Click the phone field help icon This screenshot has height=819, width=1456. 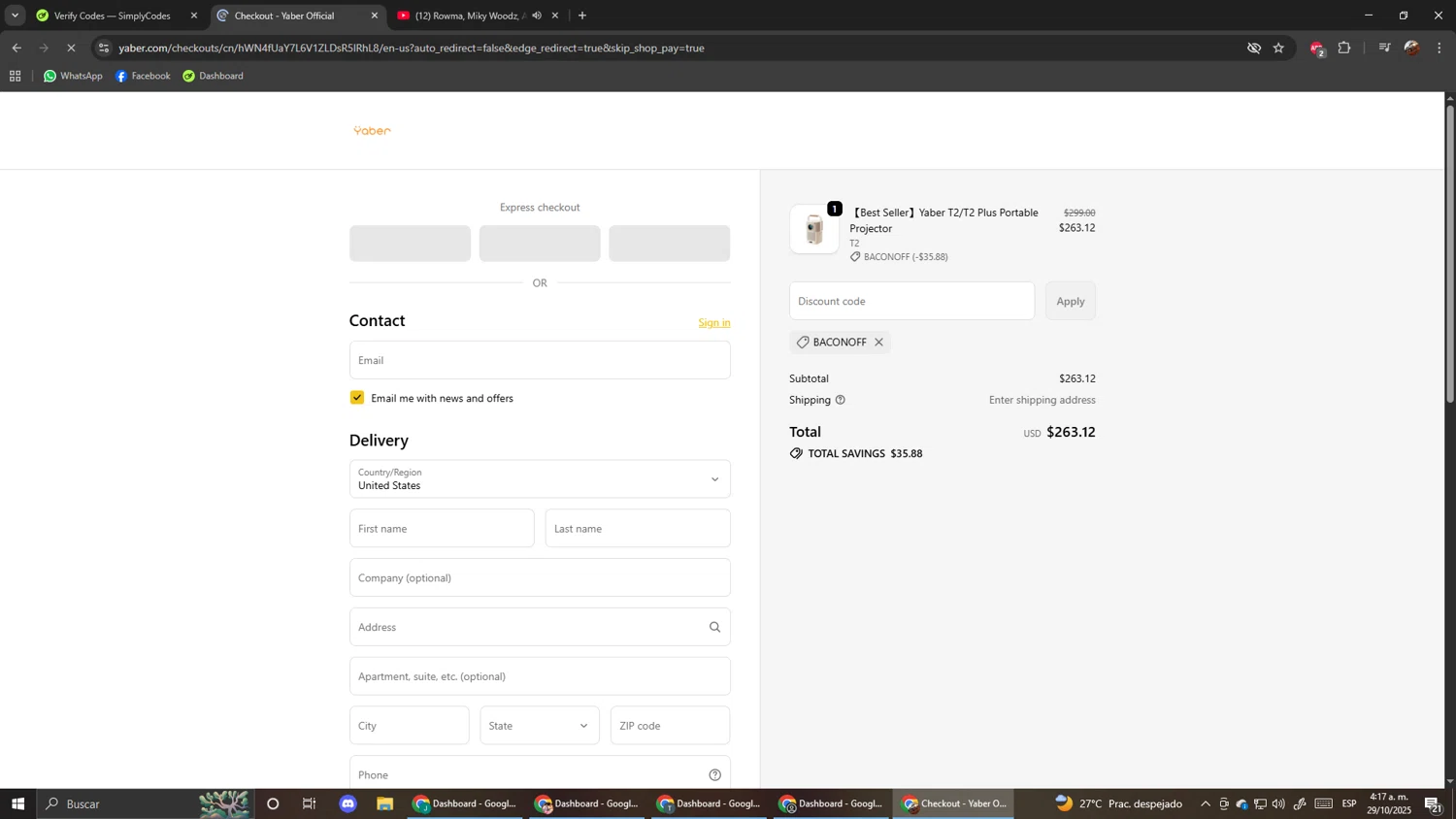pos(714,774)
